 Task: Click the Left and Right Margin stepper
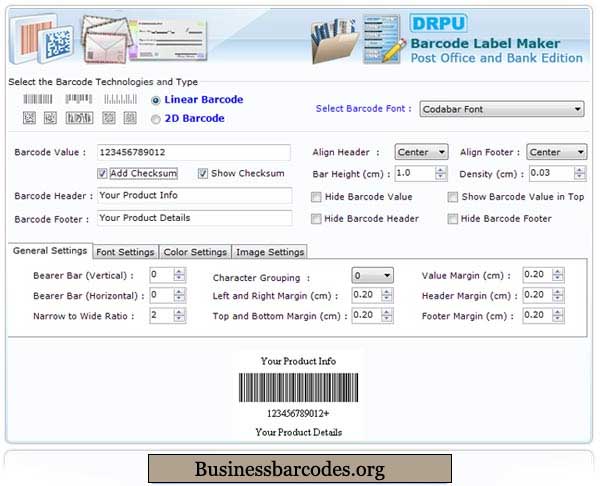(x=387, y=295)
